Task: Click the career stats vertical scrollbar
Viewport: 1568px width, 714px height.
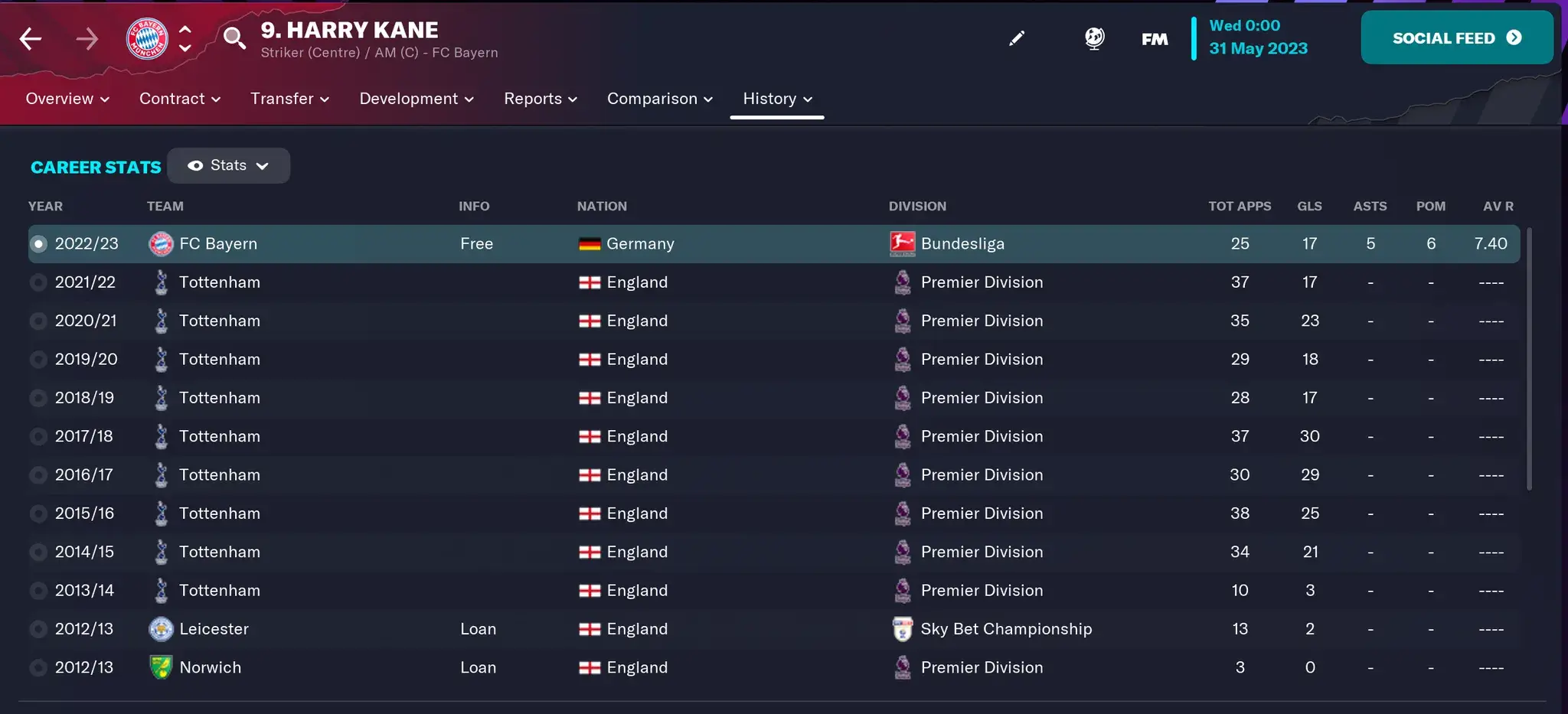Action: (1529, 358)
